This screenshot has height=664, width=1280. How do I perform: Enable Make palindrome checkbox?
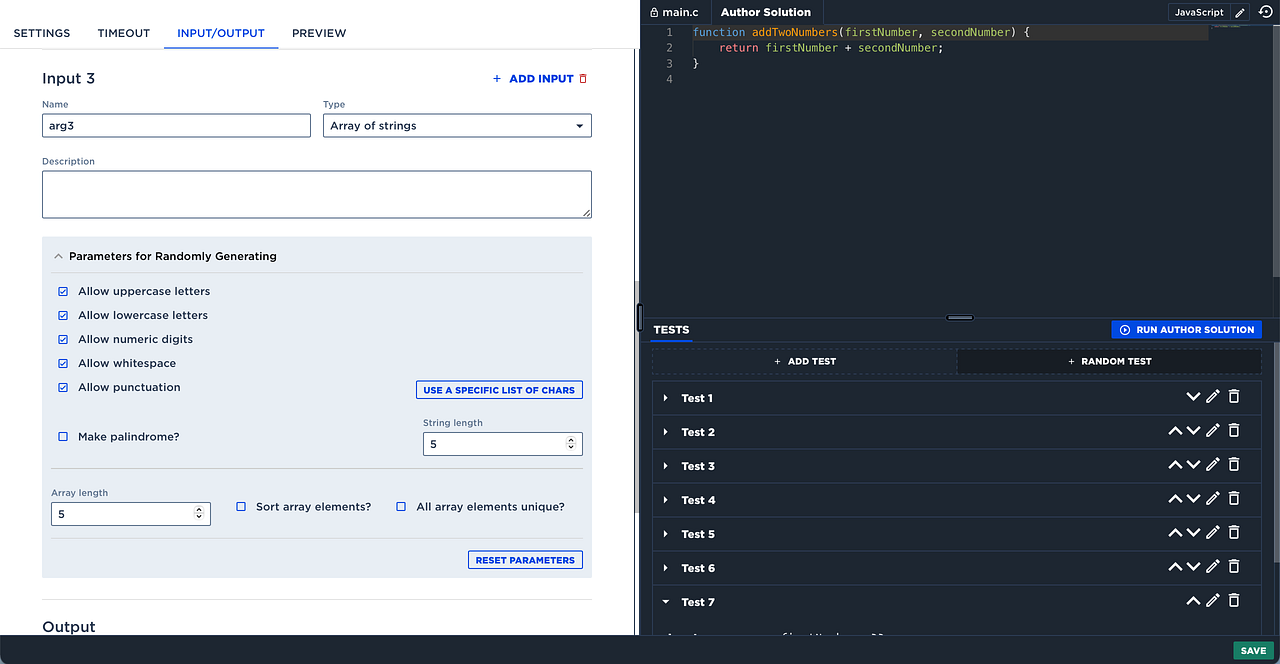(63, 437)
